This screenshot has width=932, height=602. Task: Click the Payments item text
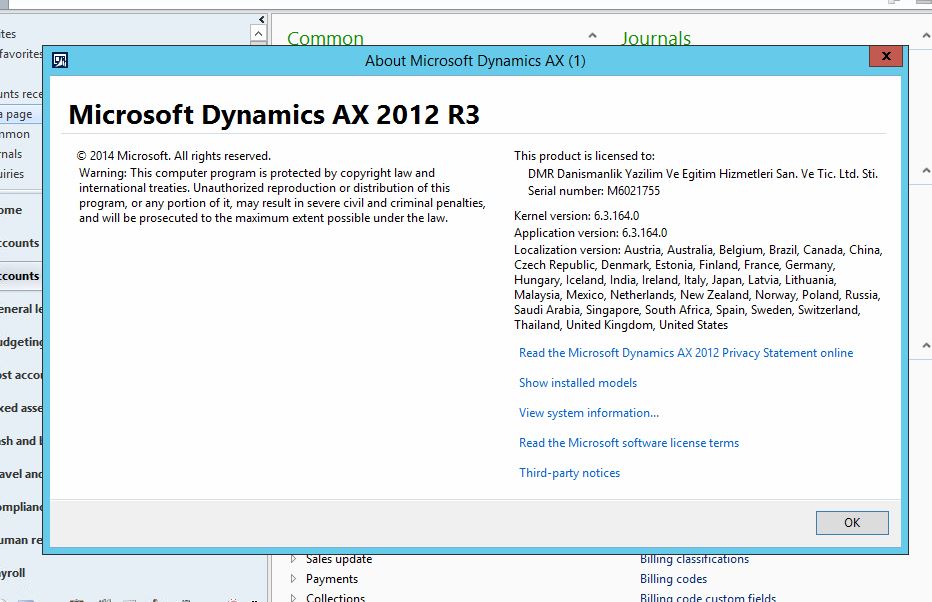tap(332, 579)
